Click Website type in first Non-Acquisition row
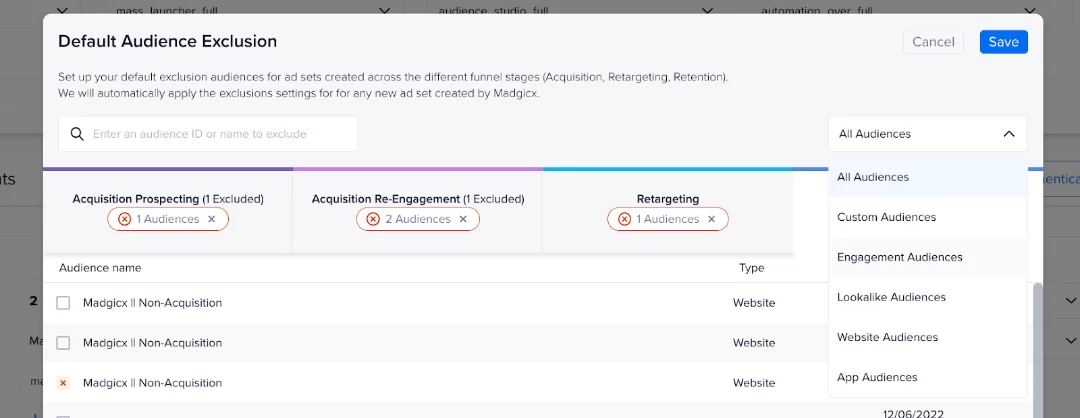The image size is (1080, 418). 754,303
